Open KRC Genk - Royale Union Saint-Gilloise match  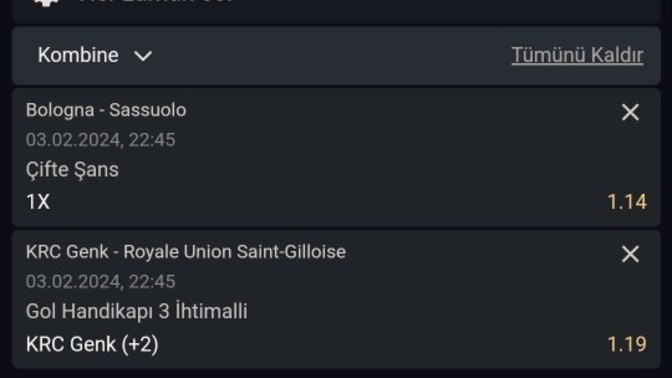pos(186,252)
